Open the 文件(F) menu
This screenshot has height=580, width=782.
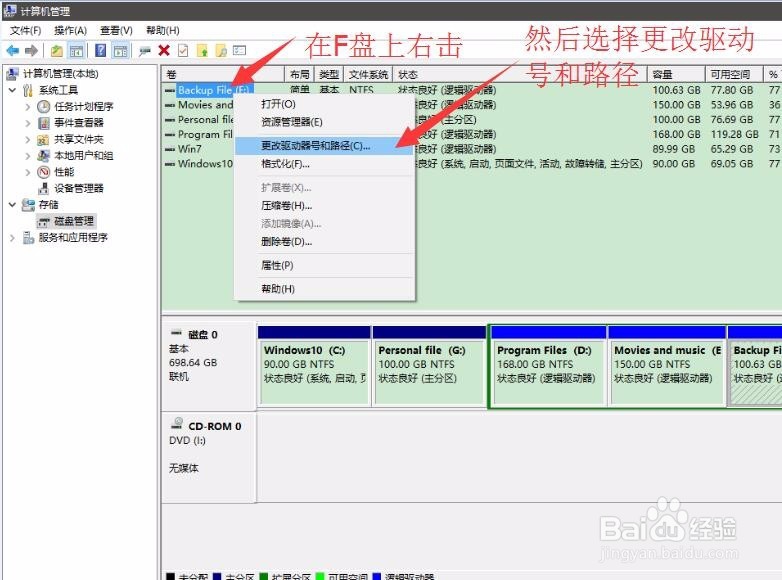tap(25, 30)
